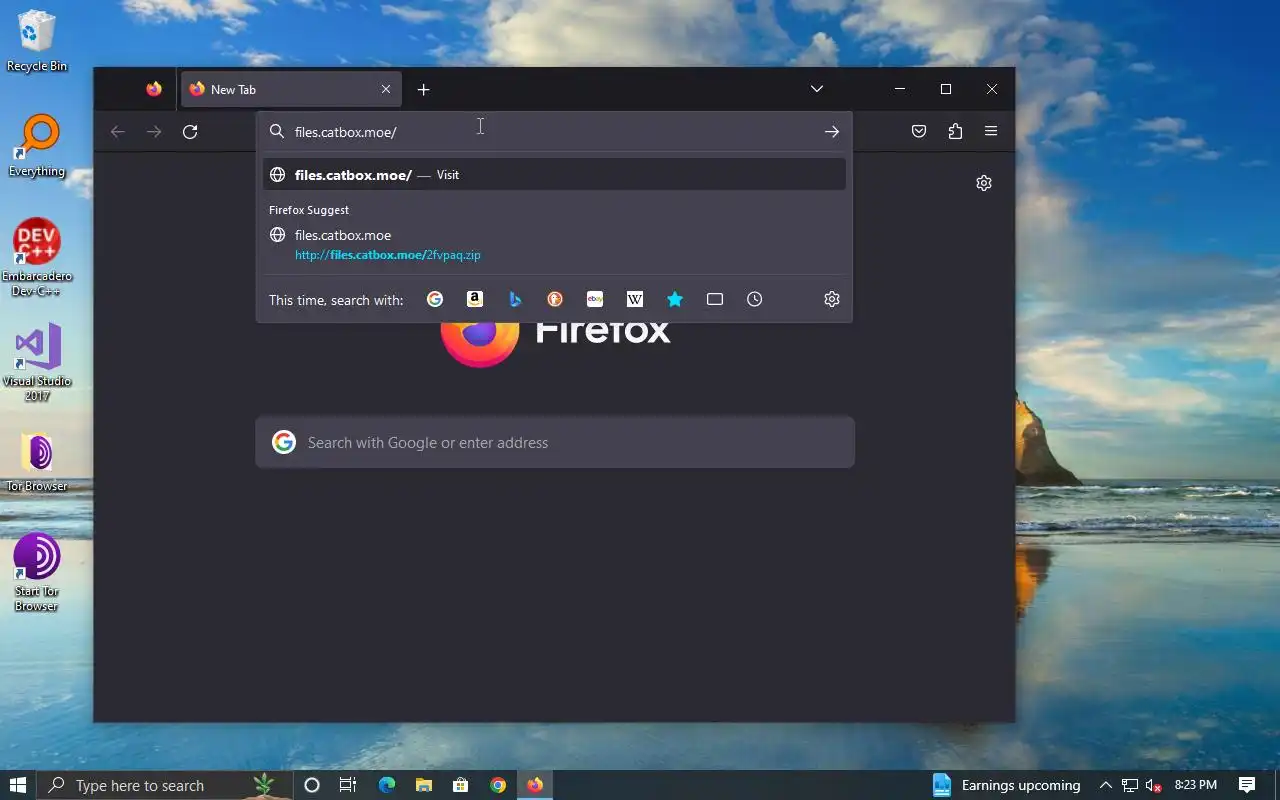Personalize new tab with gear icon

pos(984,183)
